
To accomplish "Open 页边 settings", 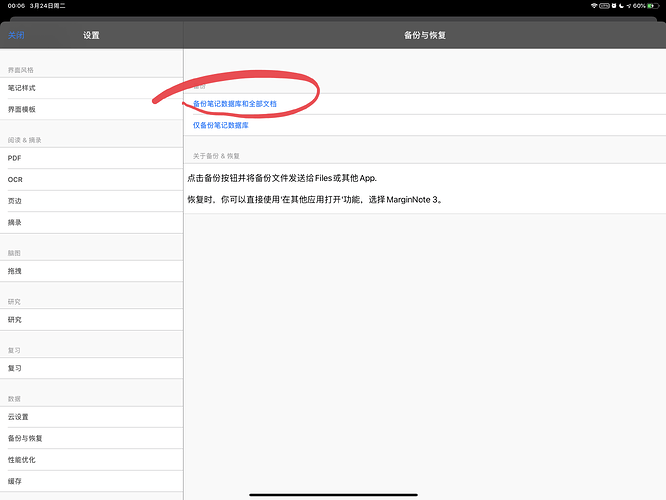I will point(91,201).
